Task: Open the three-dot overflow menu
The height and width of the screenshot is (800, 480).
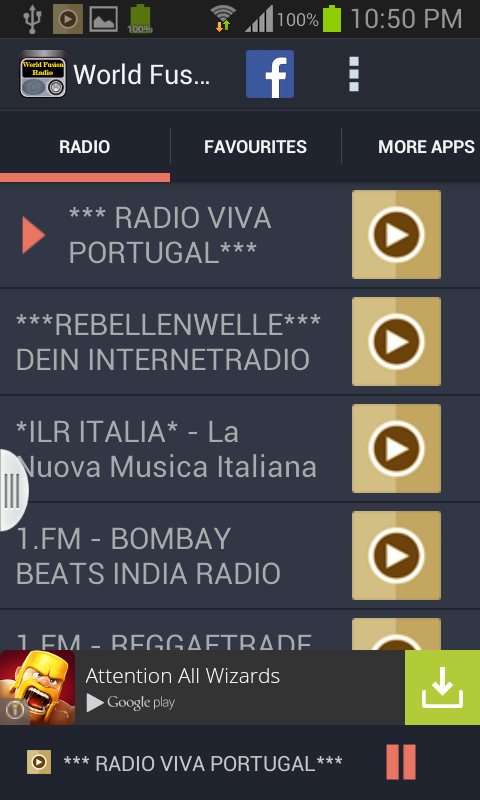Action: coord(353,74)
